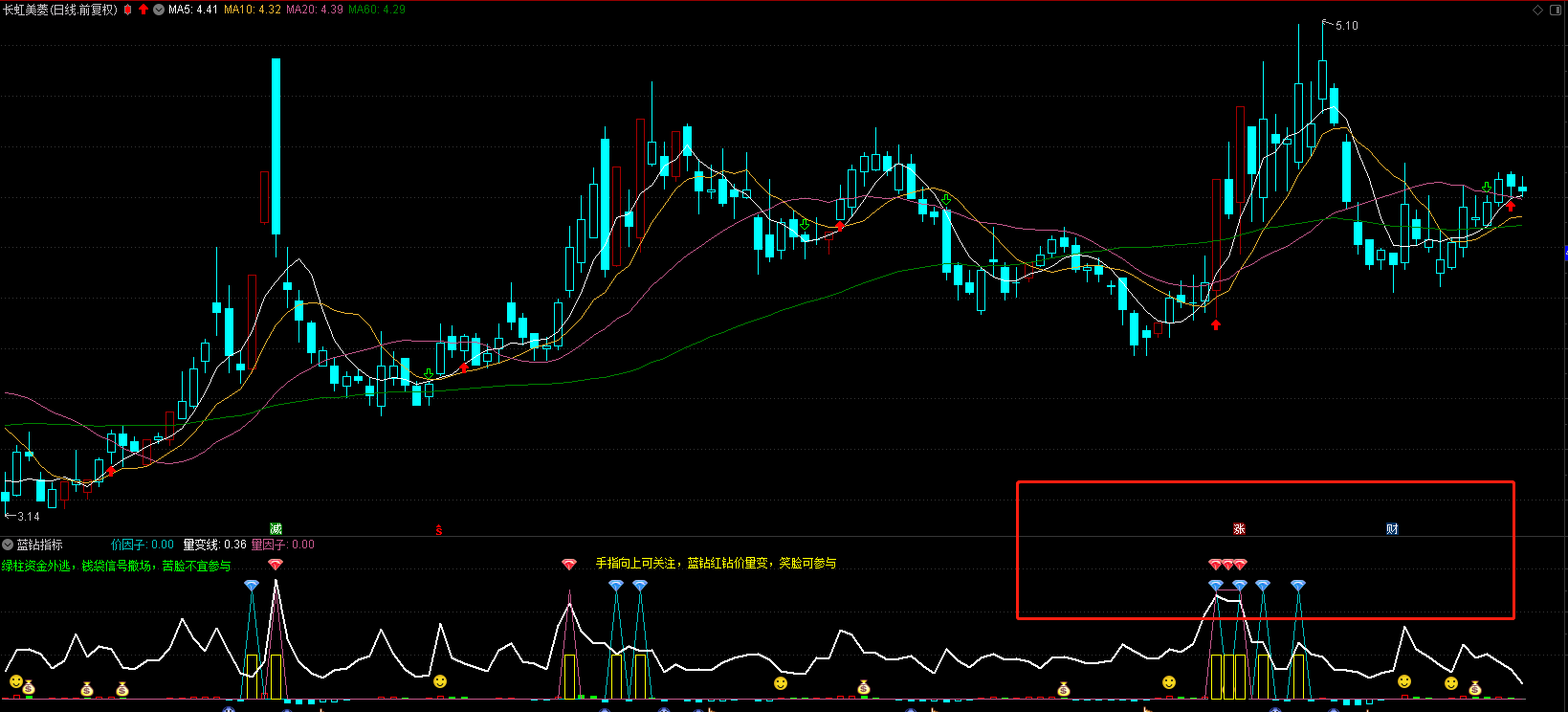Image resolution: width=1568 pixels, height=712 pixels.
Task: Click the red up arrow below the candles left of the 5.10 peak
Action: [x=1216, y=325]
